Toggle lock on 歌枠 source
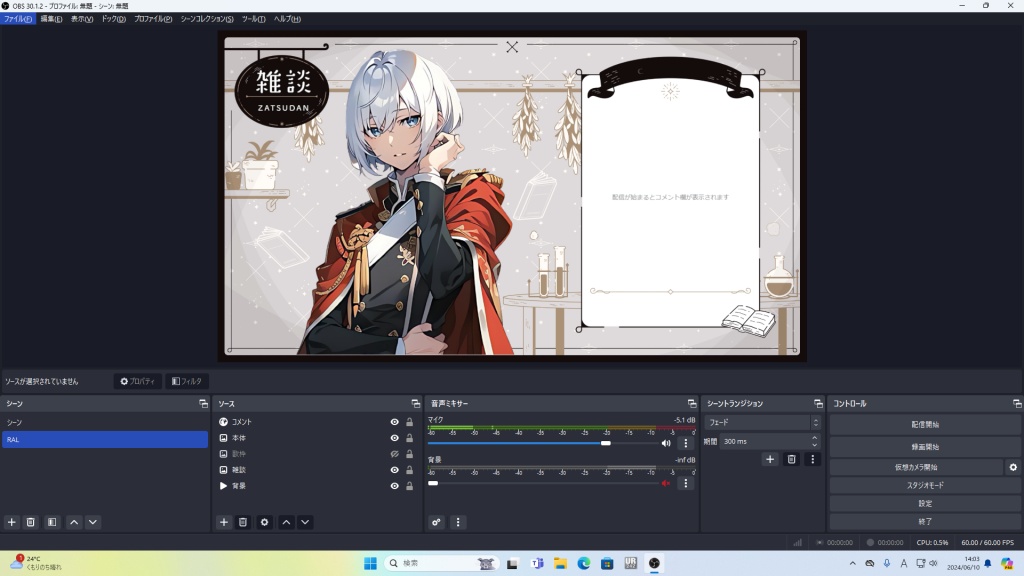The height and width of the screenshot is (576, 1024). coord(409,454)
